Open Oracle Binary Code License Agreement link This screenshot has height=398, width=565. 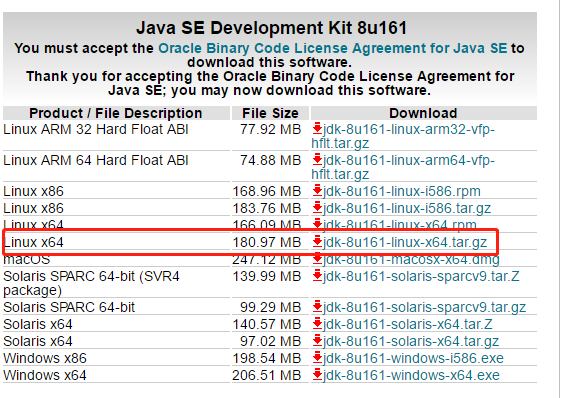(333, 48)
